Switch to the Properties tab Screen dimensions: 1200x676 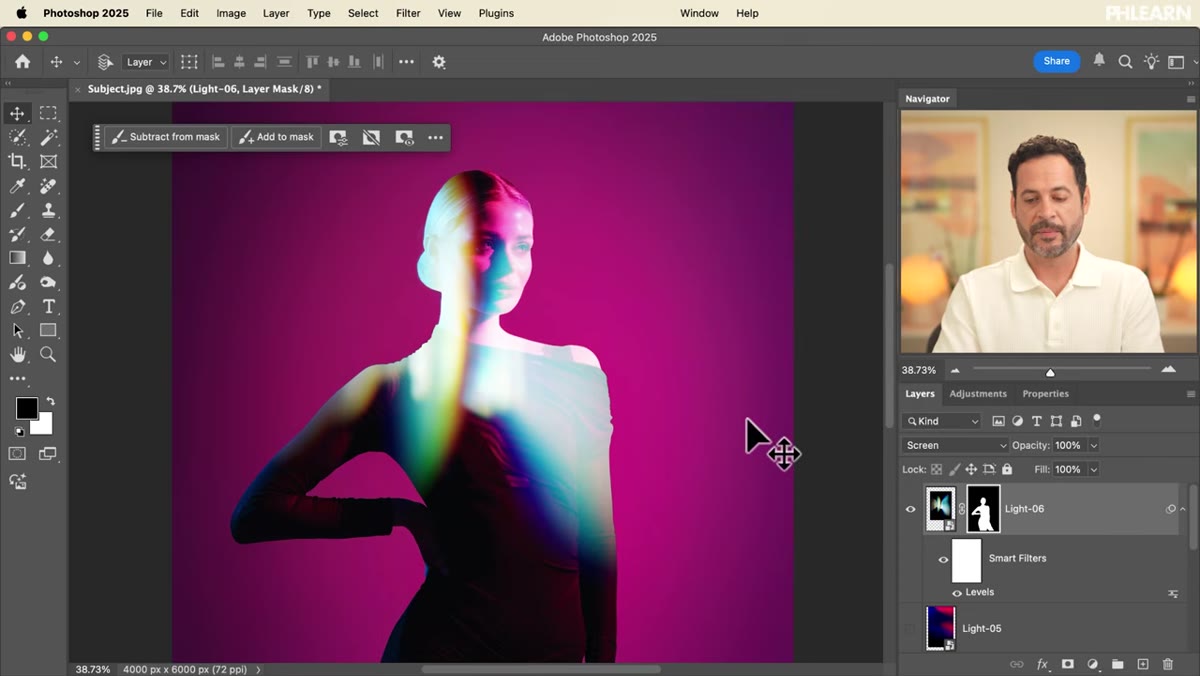click(1045, 394)
